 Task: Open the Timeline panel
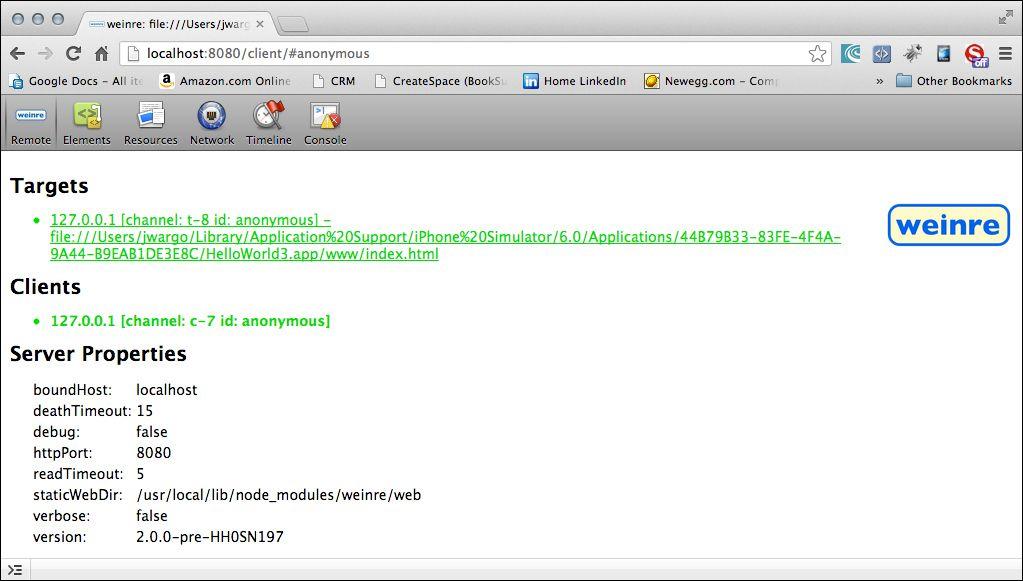point(268,122)
